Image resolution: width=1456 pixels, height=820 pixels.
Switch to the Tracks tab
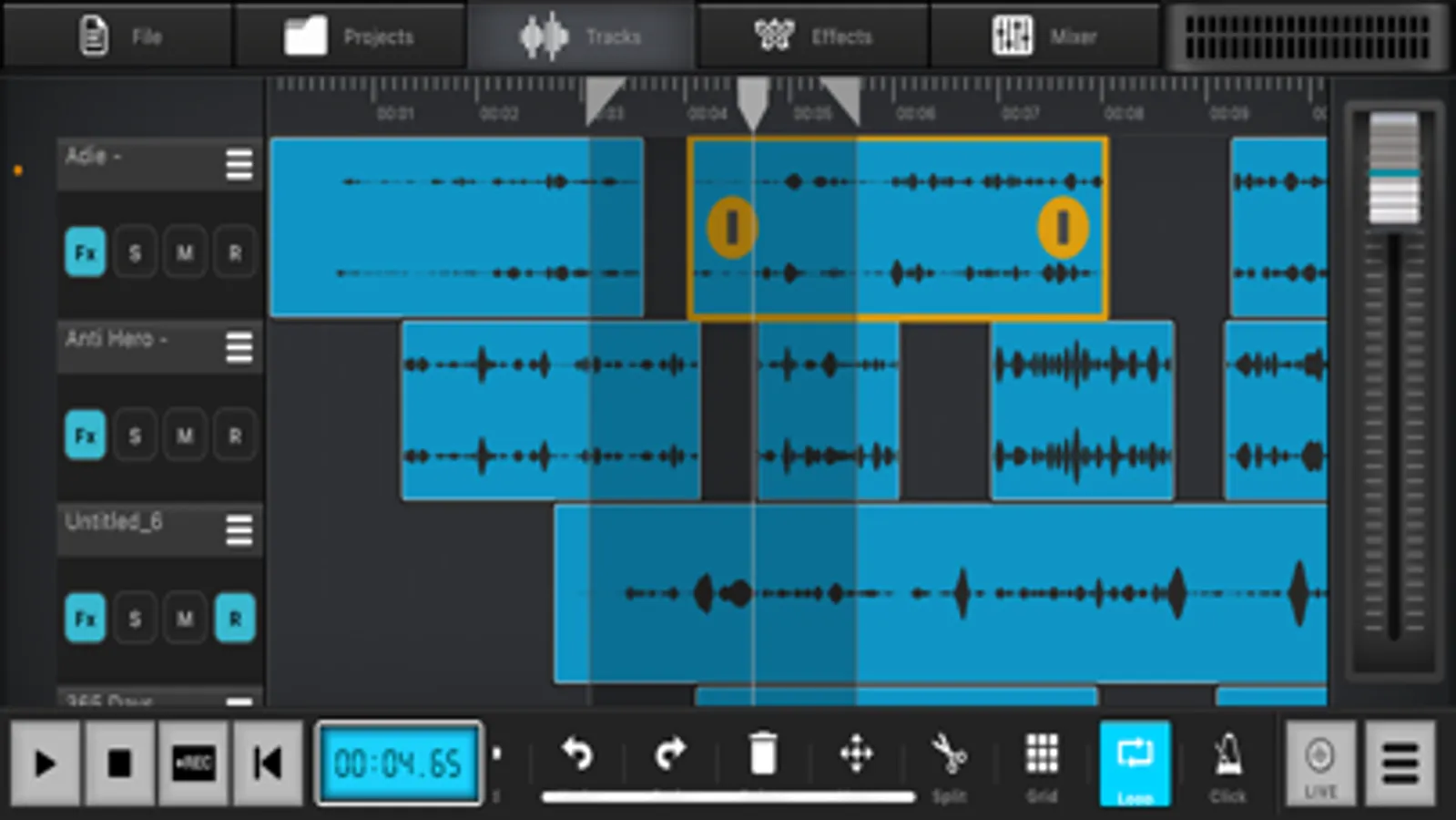(x=581, y=36)
